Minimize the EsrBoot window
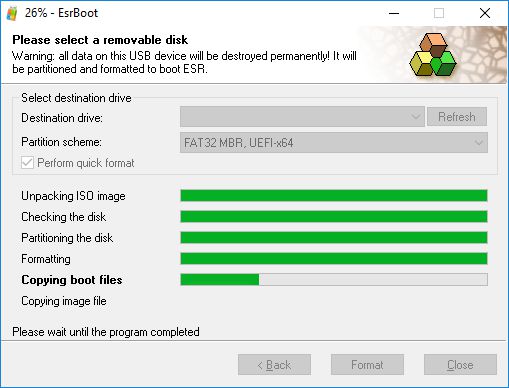The image size is (509, 388). [394, 13]
